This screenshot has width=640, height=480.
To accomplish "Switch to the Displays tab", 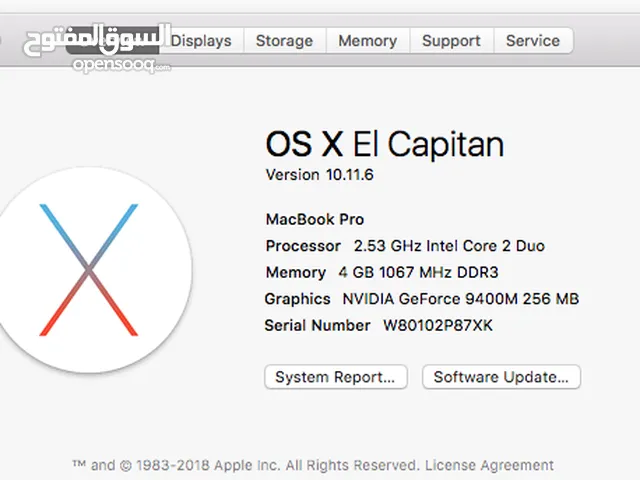I will point(201,40).
